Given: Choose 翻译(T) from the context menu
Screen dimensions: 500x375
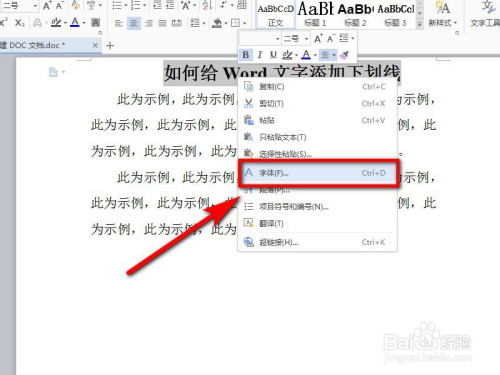Looking at the screenshot, I should click(317, 223).
